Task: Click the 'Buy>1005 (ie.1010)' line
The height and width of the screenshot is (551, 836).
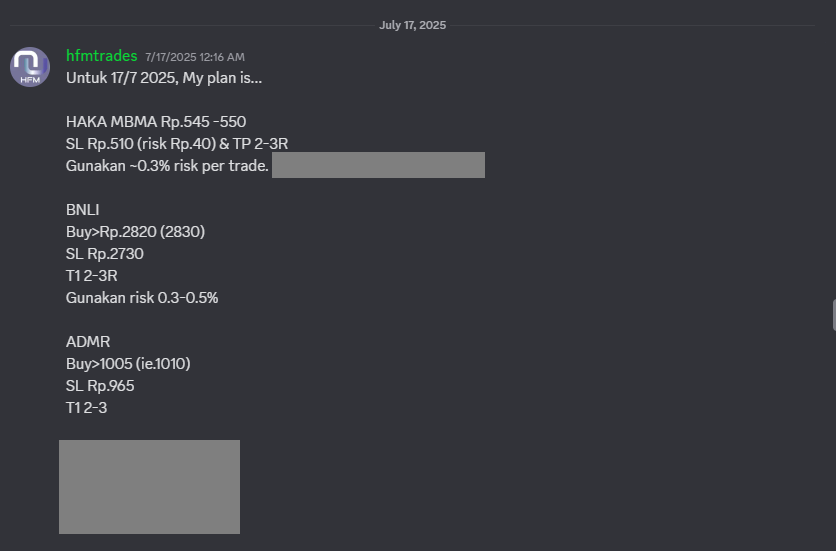Action: point(128,364)
